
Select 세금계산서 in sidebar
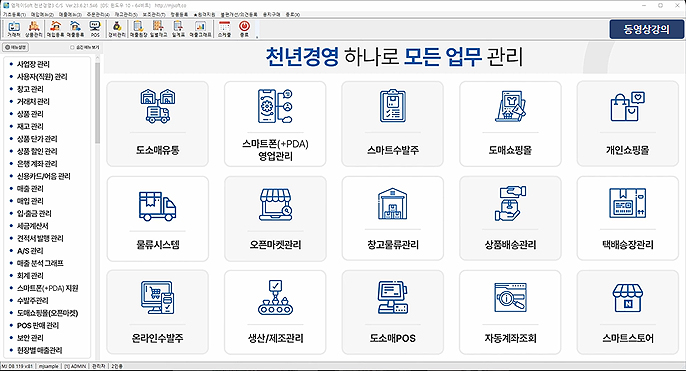(33, 226)
